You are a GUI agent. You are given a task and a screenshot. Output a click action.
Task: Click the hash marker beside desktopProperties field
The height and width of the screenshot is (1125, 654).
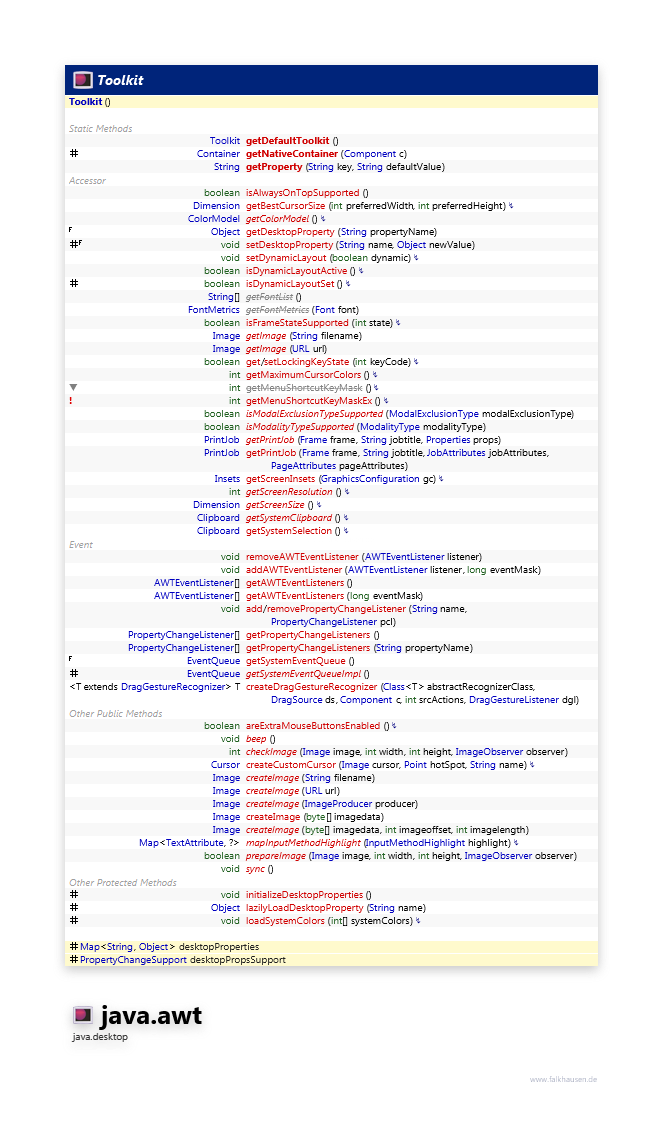coord(73,947)
